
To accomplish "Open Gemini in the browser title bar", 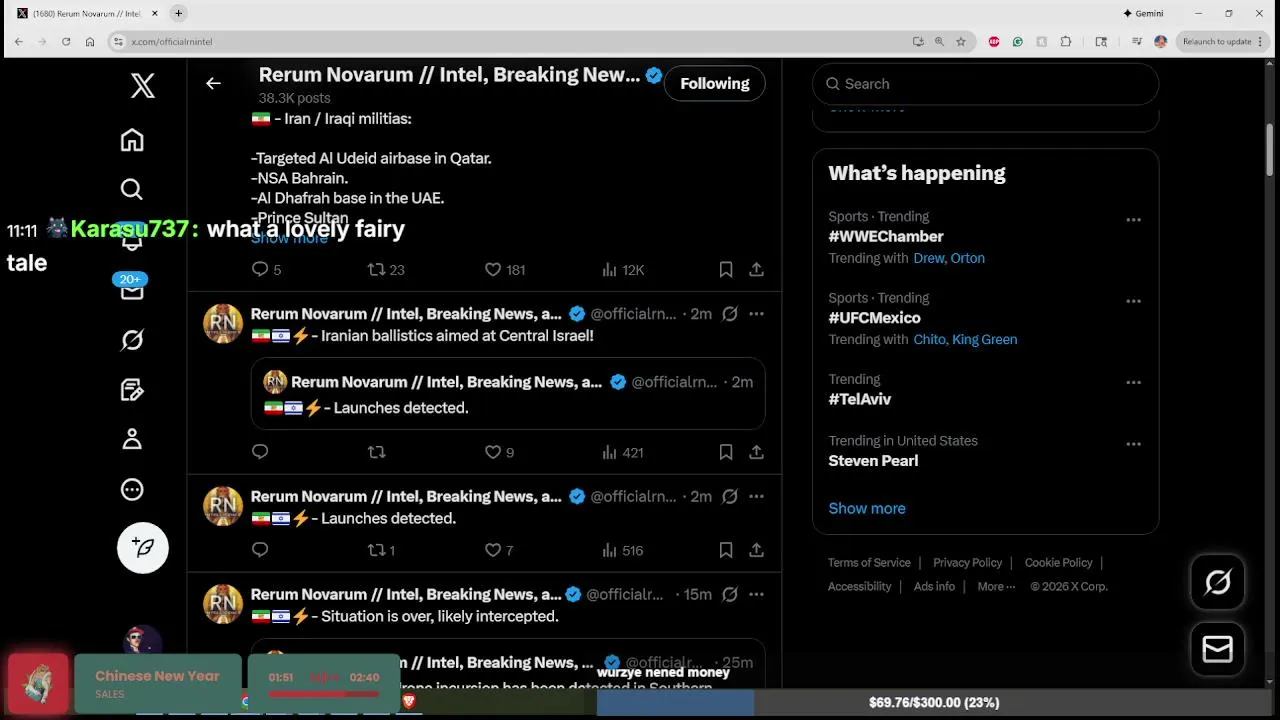I will pyautogui.click(x=1143, y=13).
